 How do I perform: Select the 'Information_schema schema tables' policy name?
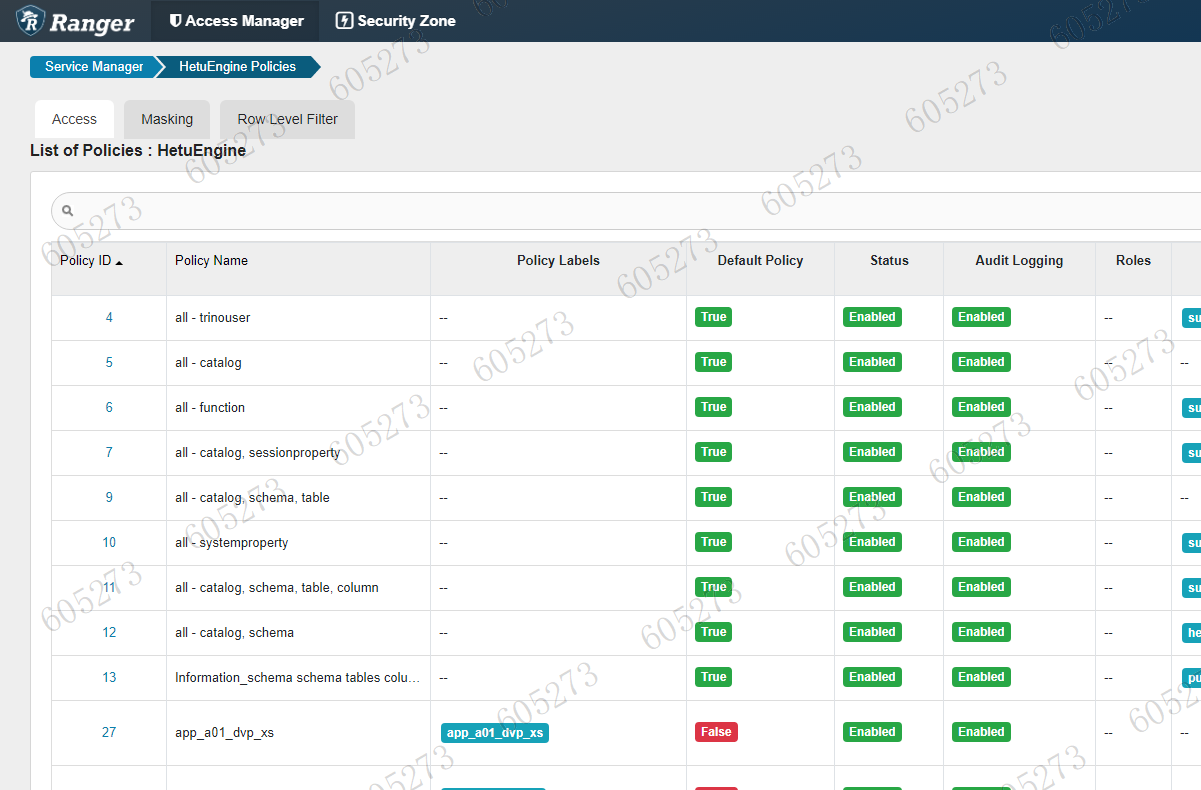(x=297, y=678)
